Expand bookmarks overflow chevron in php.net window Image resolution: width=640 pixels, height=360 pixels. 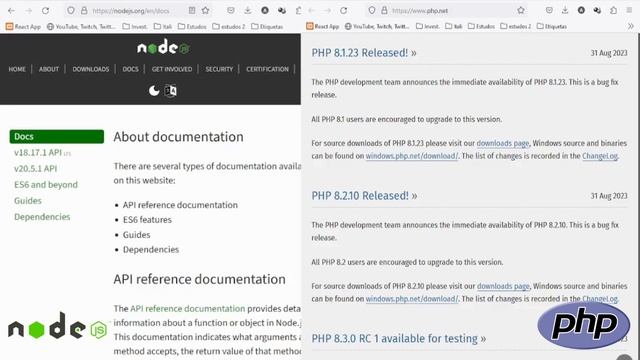[x=631, y=27]
